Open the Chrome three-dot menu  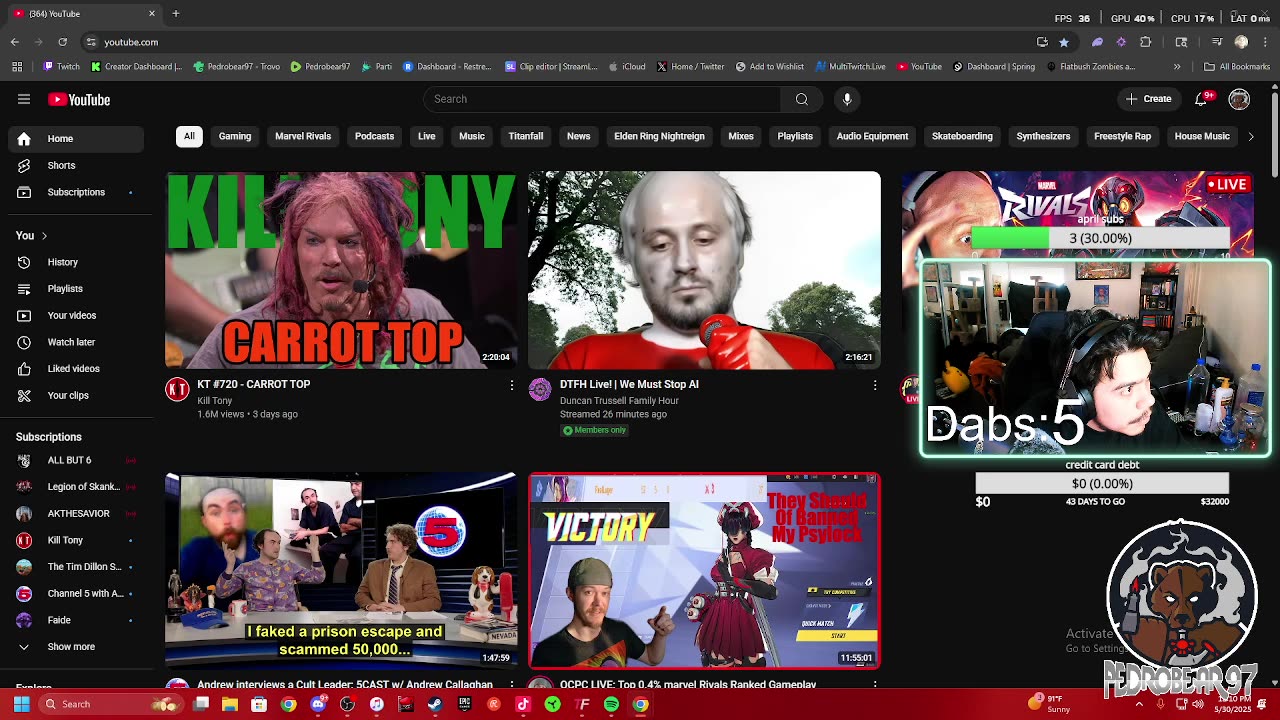1264,42
